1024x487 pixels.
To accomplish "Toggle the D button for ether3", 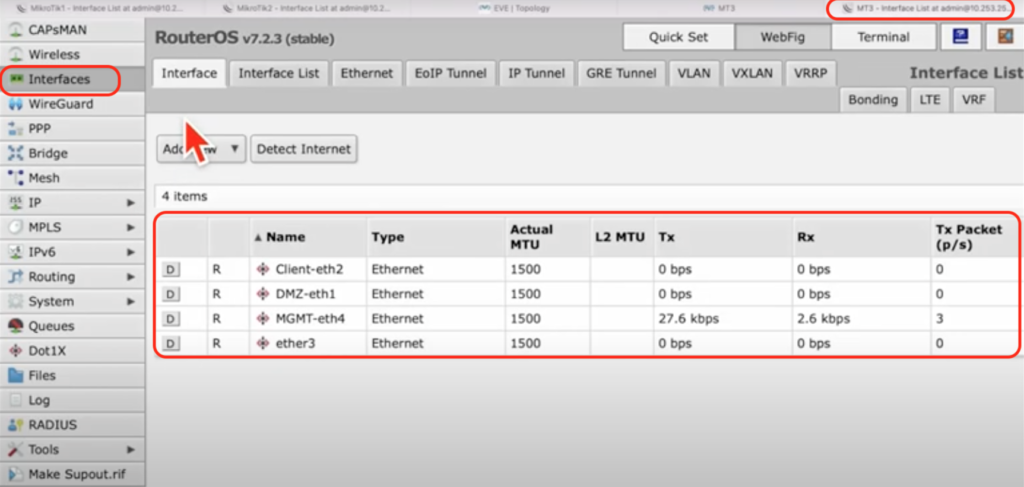I will click(x=170, y=343).
